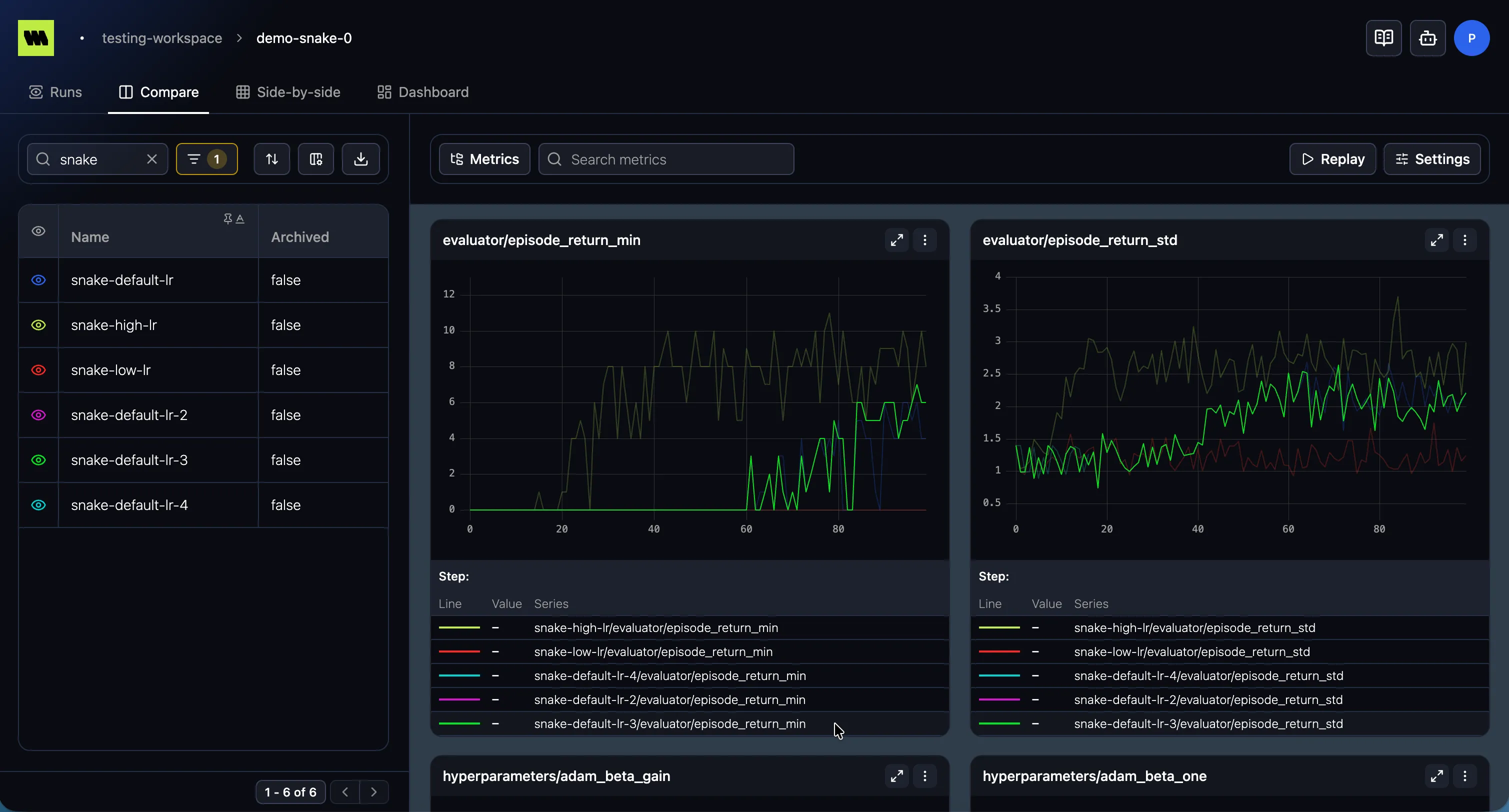Go to the Dashboard tab
1509x812 pixels.
coord(422,92)
